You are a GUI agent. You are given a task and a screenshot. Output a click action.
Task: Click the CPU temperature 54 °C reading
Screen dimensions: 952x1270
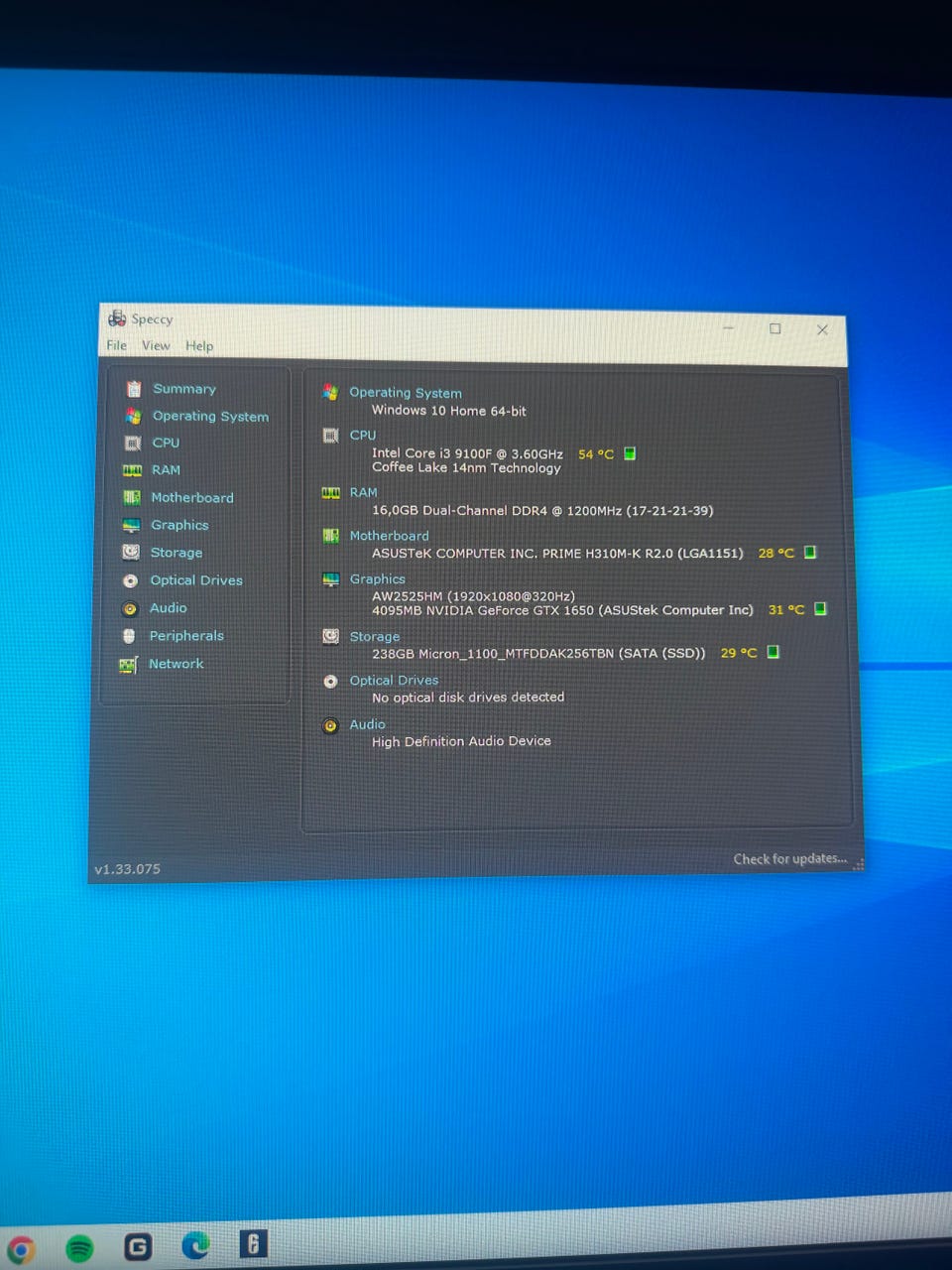point(596,454)
